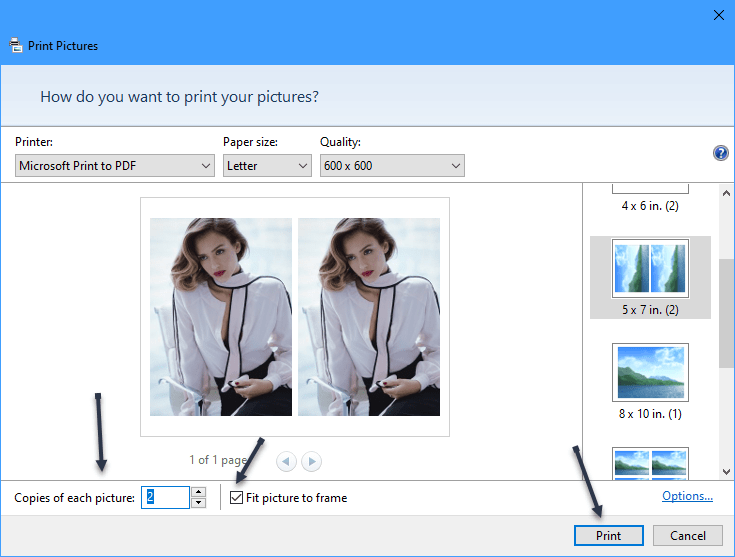The image size is (735, 557).
Task: Open the Printer dropdown
Action: point(116,166)
